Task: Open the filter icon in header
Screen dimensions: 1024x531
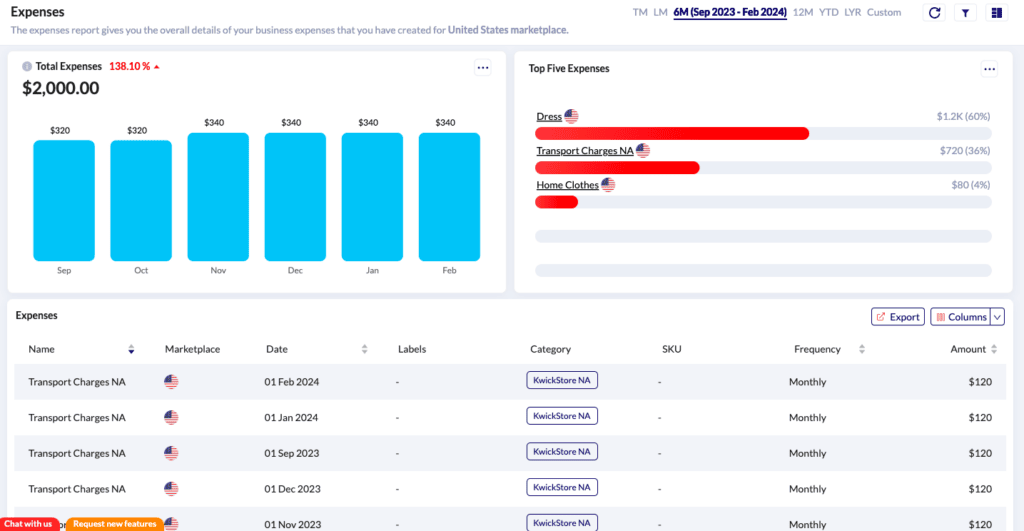Action: (965, 12)
